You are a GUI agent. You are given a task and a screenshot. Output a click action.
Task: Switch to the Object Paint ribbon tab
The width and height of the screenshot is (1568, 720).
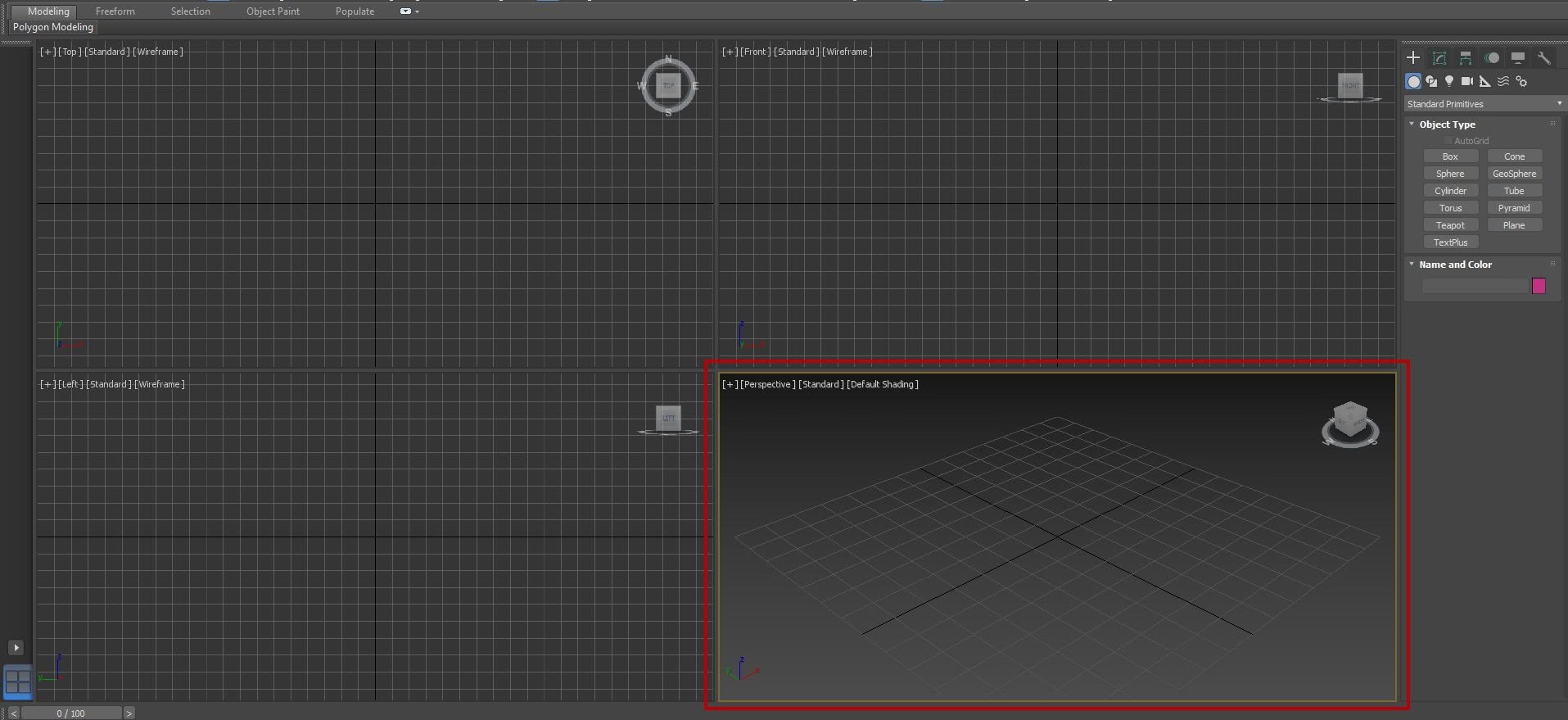[x=273, y=11]
